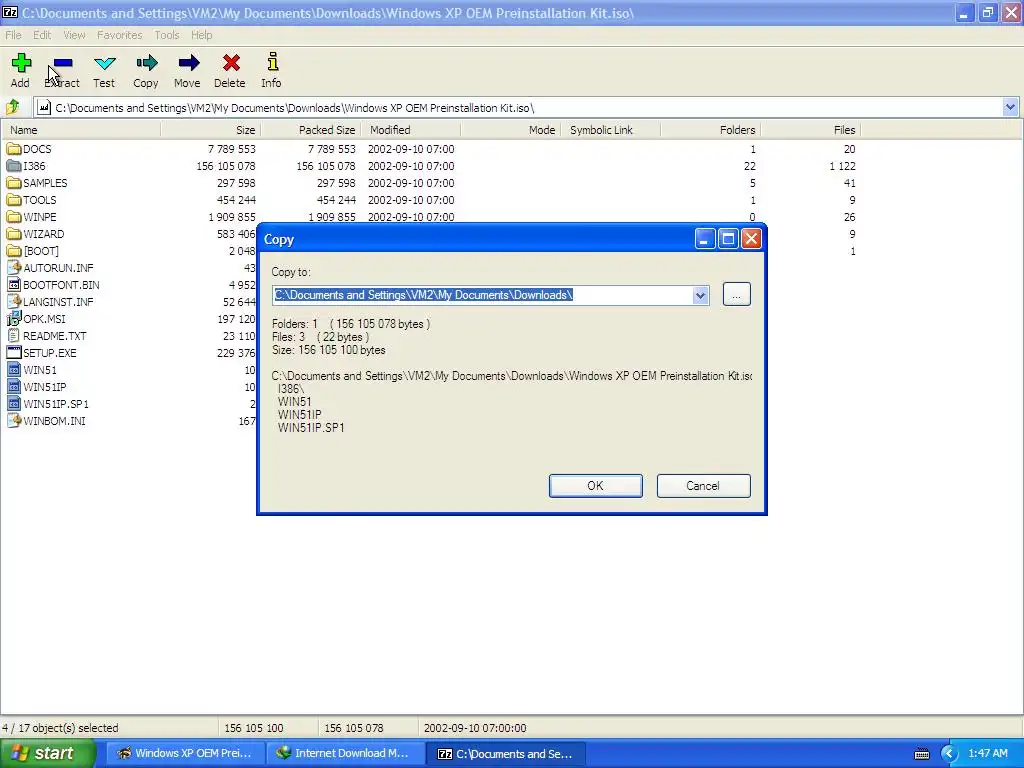This screenshot has width=1024, height=768.
Task: Click the WINBOM.INI file icon
Action: tap(14, 421)
